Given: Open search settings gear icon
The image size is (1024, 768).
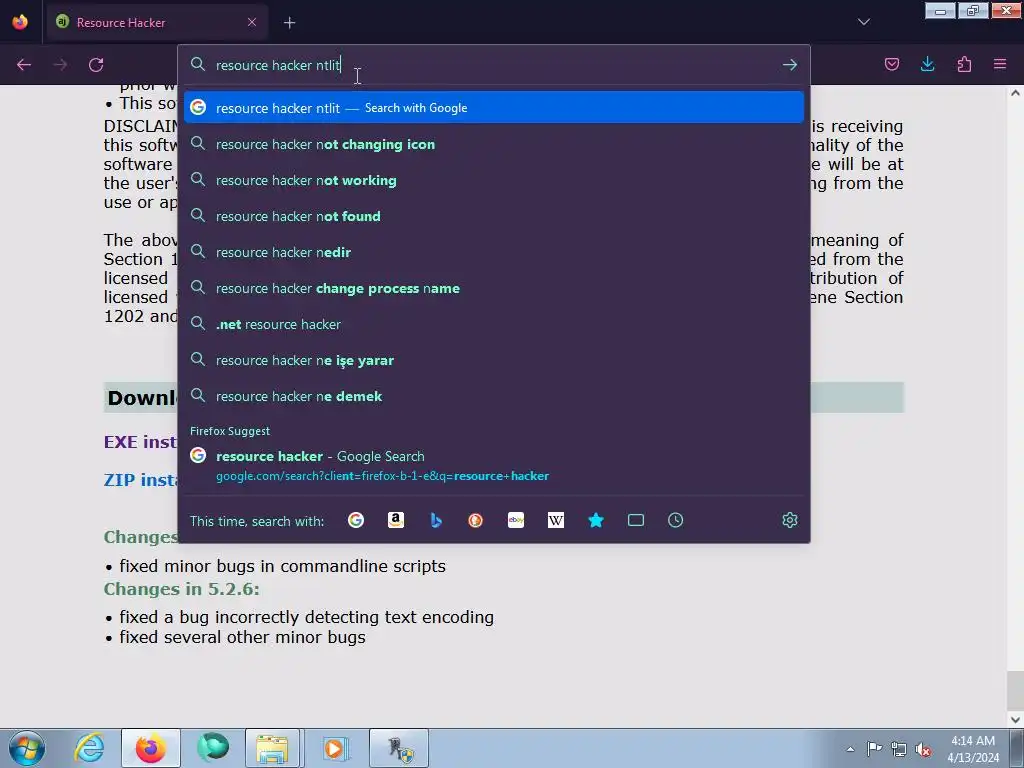Looking at the screenshot, I should pos(790,520).
